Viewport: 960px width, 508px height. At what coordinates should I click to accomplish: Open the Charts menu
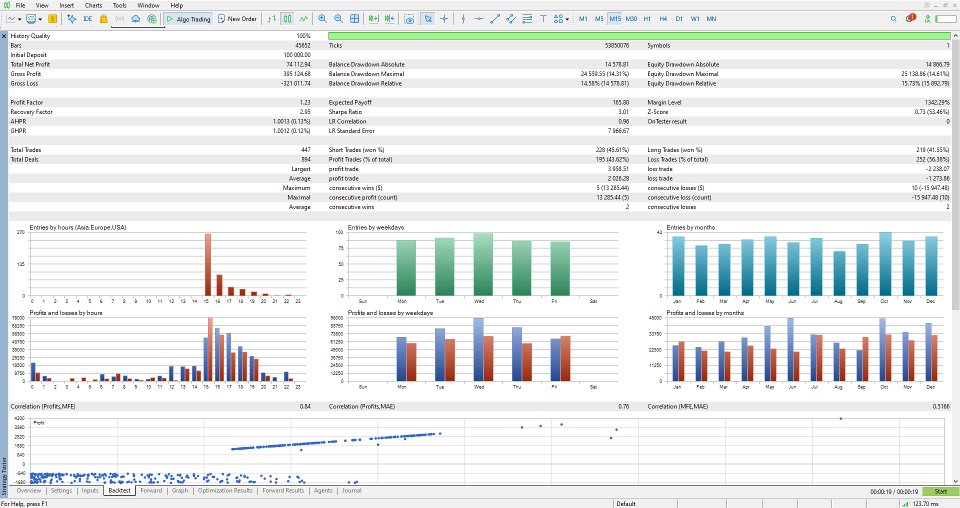(93, 6)
